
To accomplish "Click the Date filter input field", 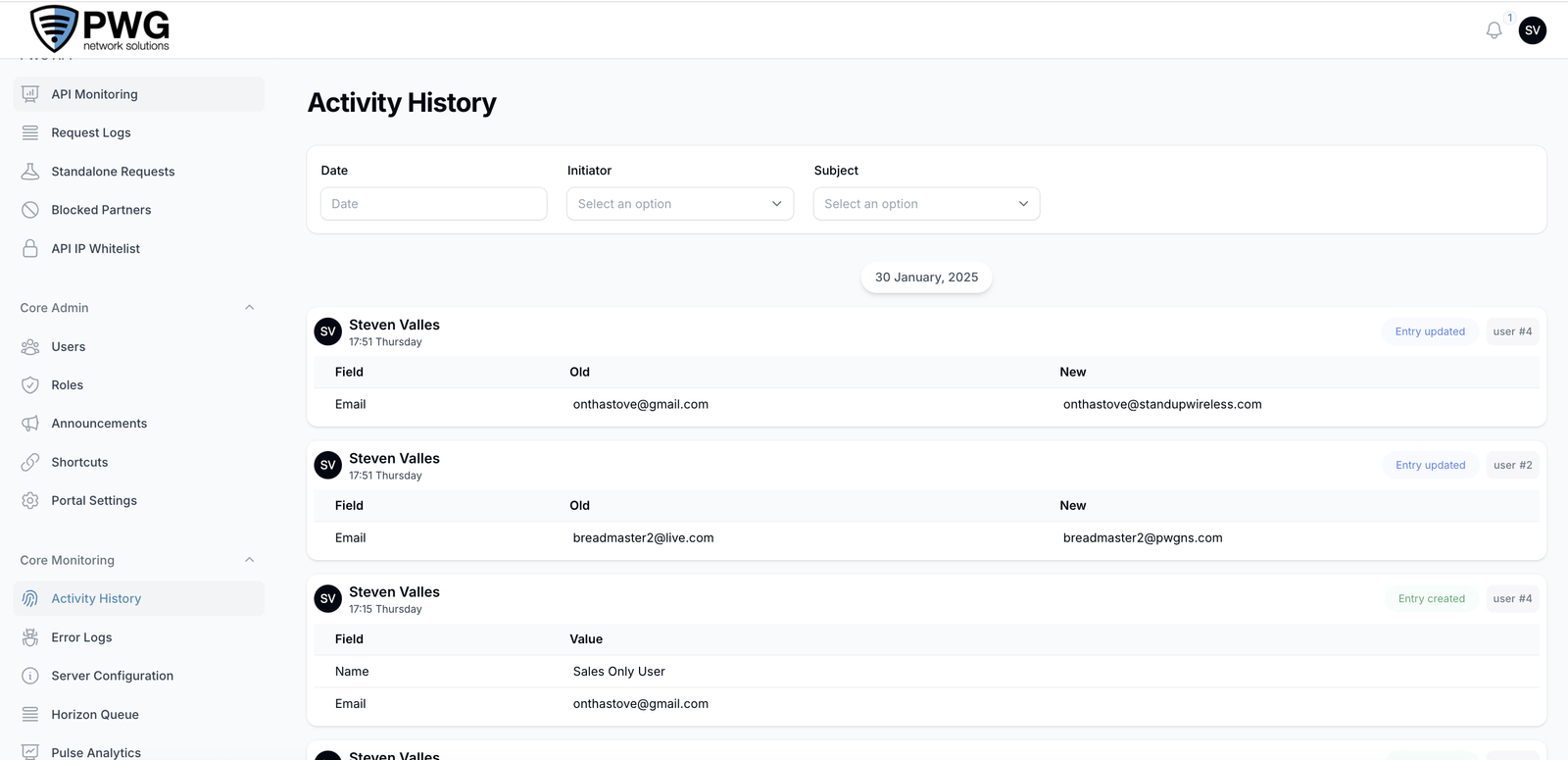I will [433, 204].
